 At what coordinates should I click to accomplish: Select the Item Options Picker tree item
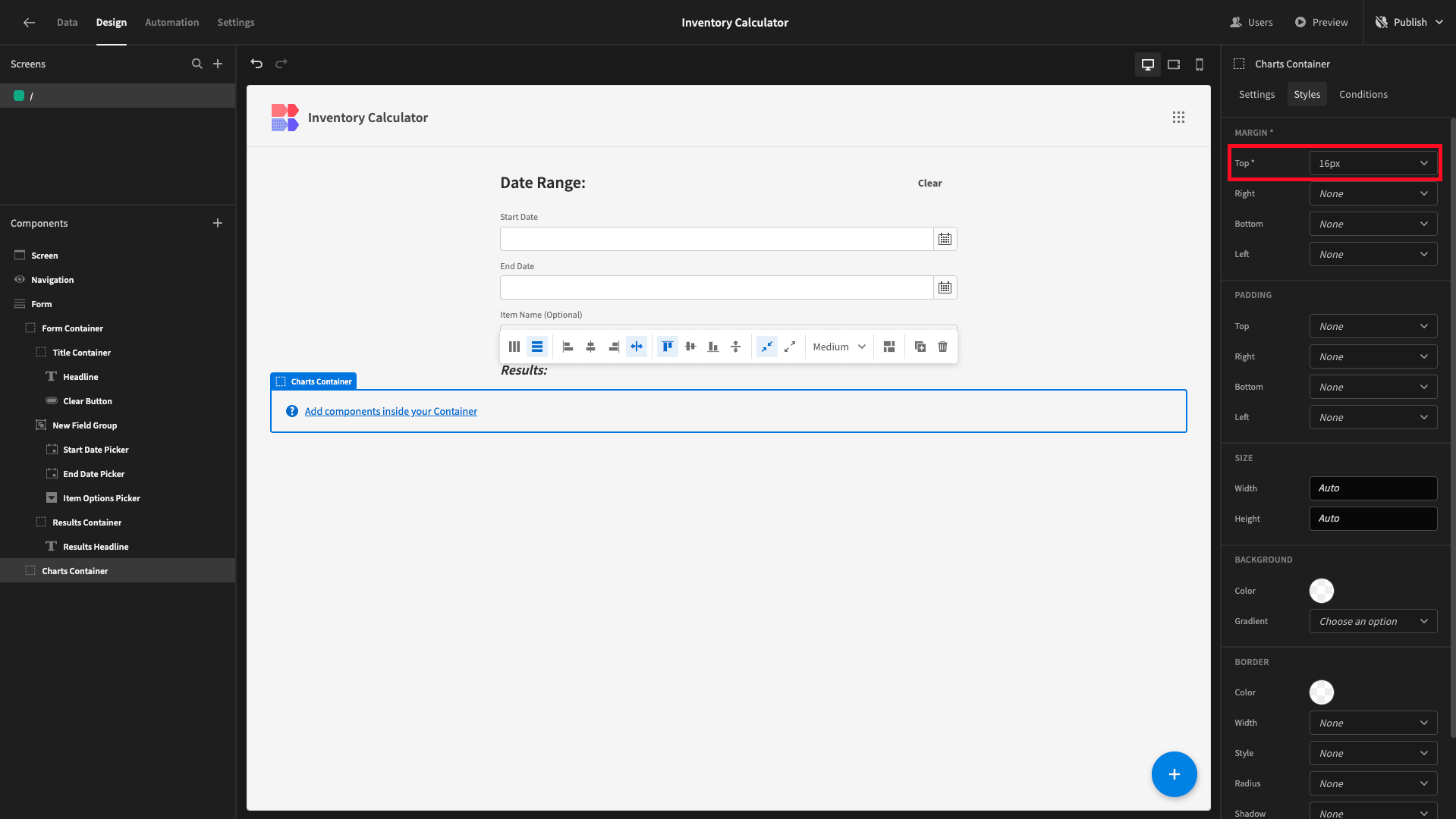(118, 498)
